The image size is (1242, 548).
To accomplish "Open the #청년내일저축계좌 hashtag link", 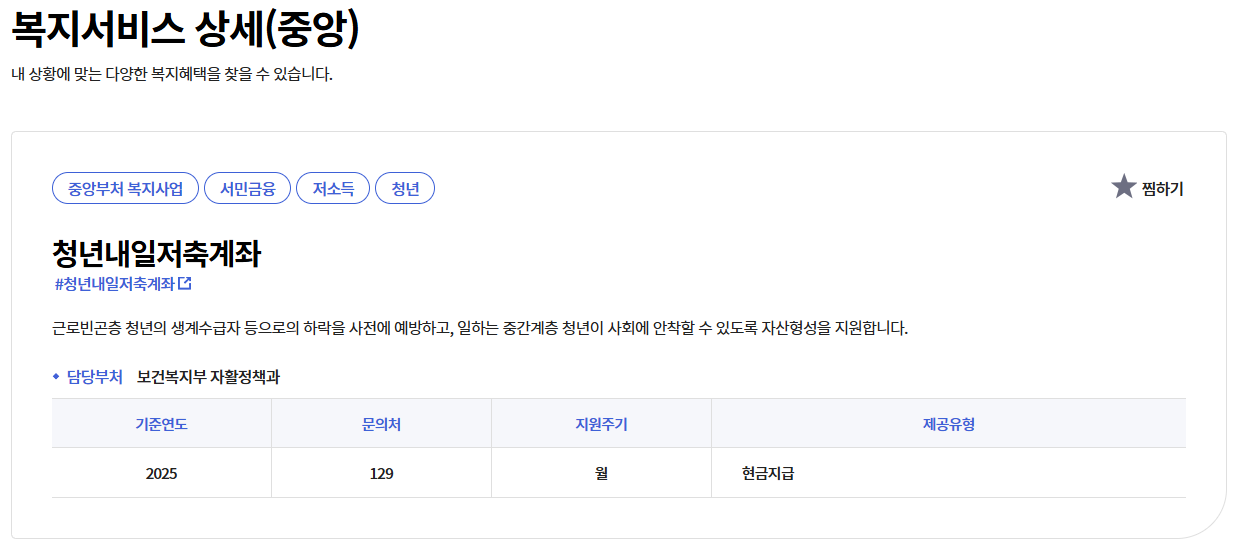I will click(x=115, y=284).
